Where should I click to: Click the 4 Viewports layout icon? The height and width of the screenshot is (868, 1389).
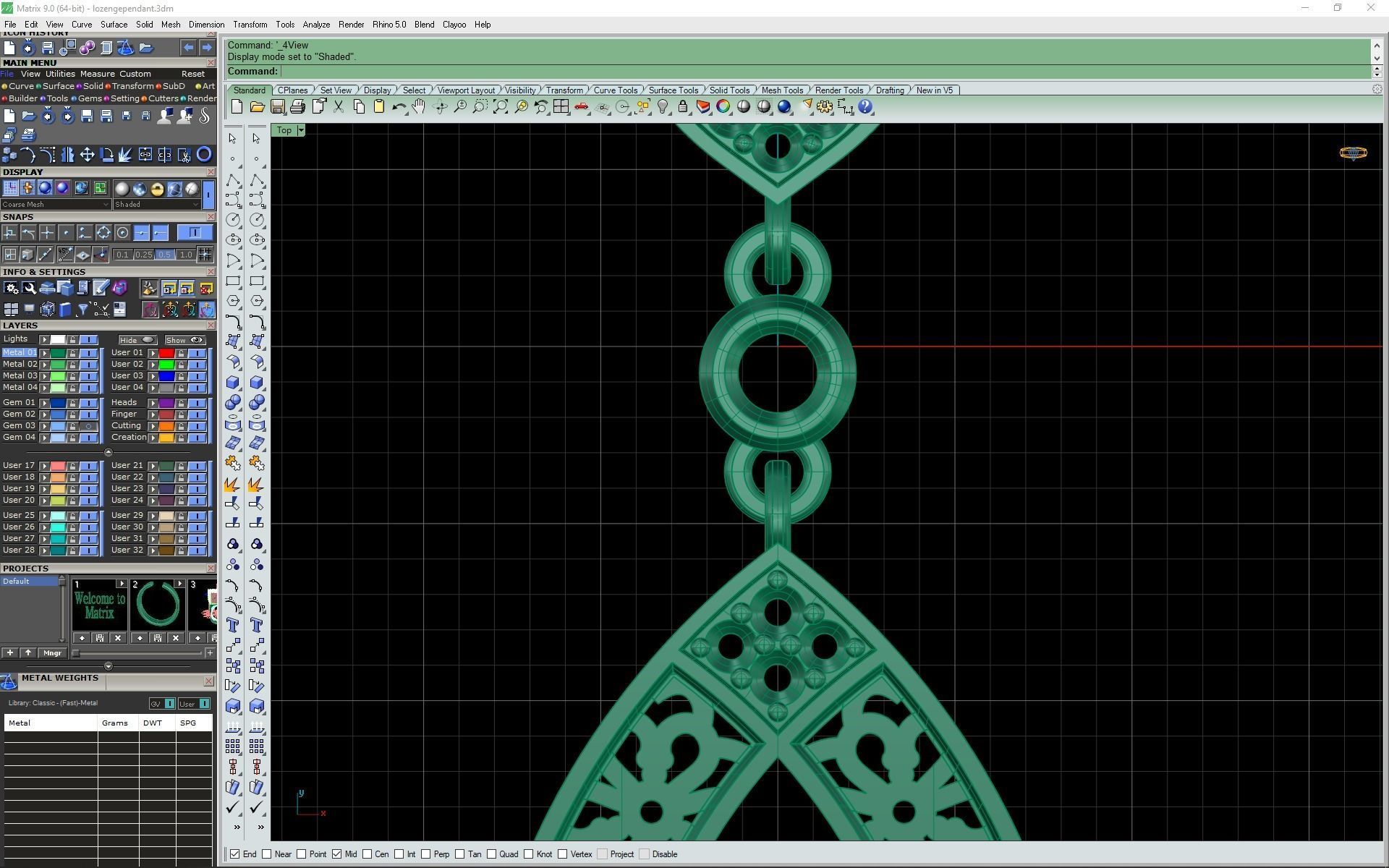click(561, 107)
